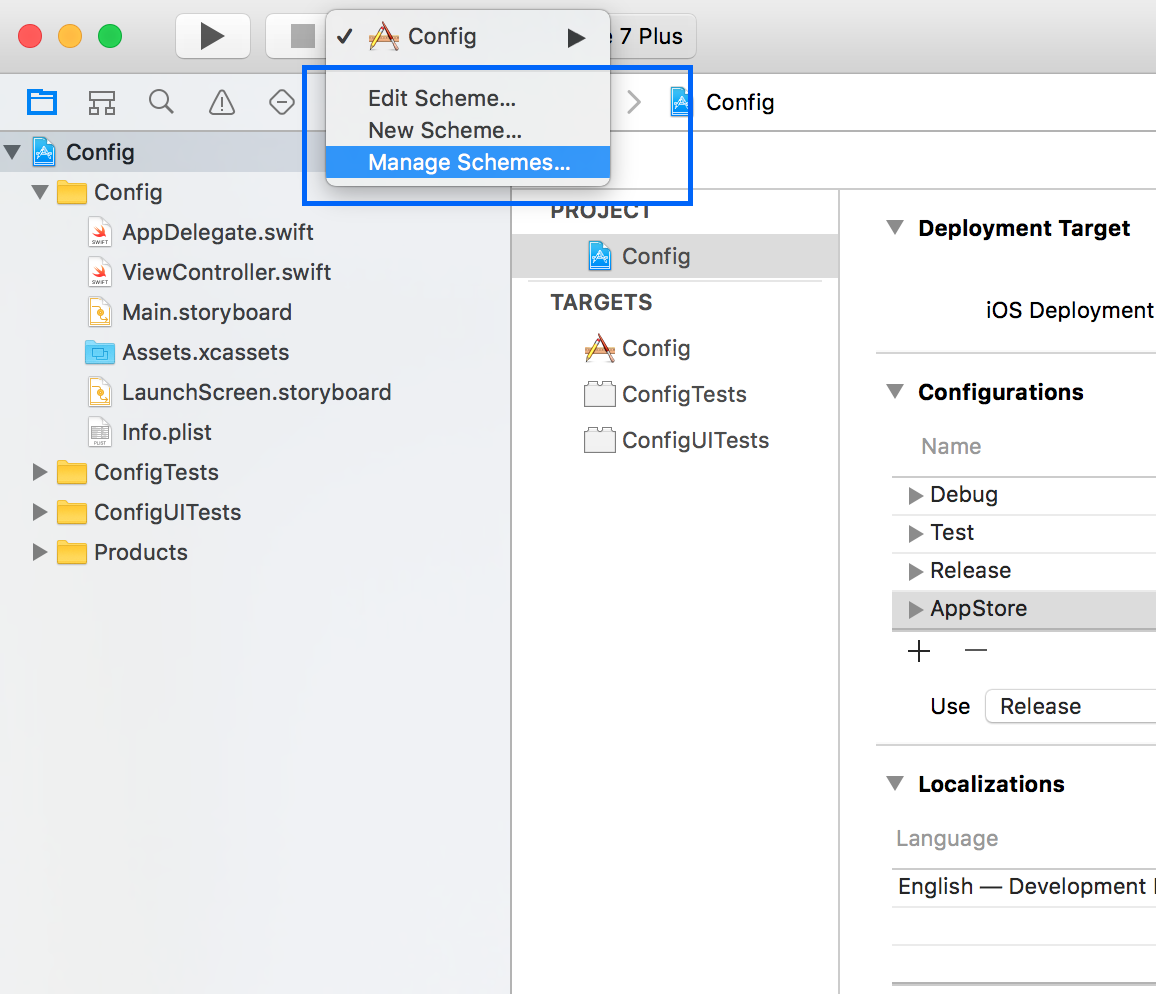
Task: Open the Project navigator folder icon
Action: [41, 102]
